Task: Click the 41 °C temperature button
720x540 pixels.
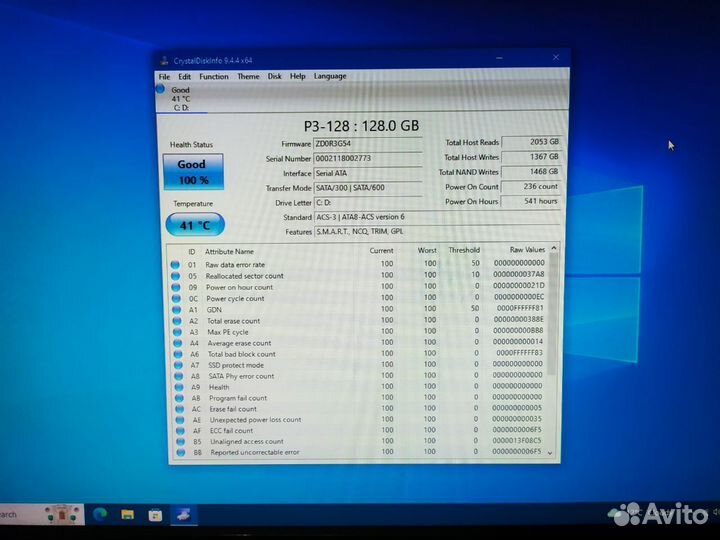Action: click(x=195, y=225)
